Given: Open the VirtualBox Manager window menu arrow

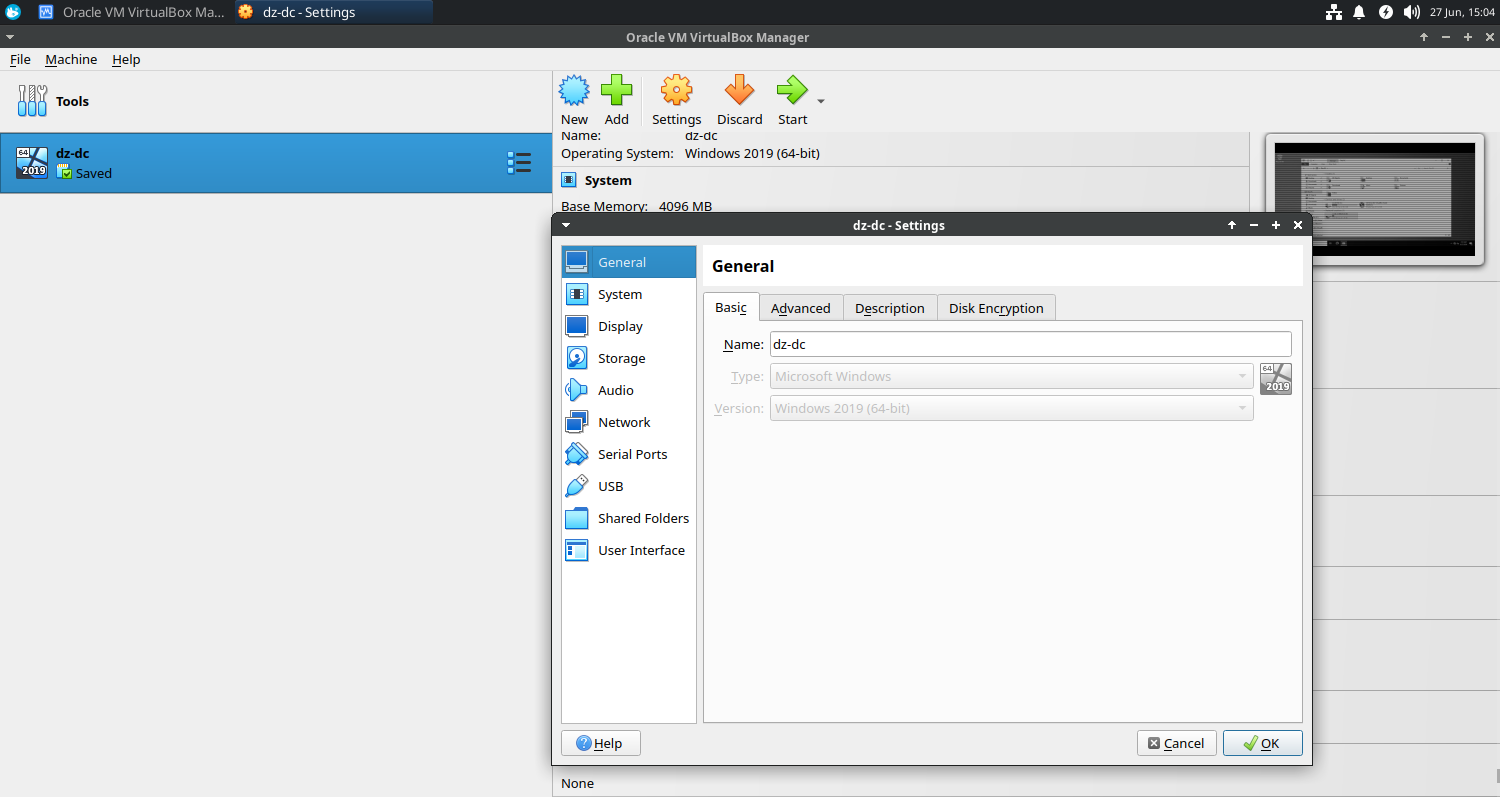Looking at the screenshot, I should (9, 37).
